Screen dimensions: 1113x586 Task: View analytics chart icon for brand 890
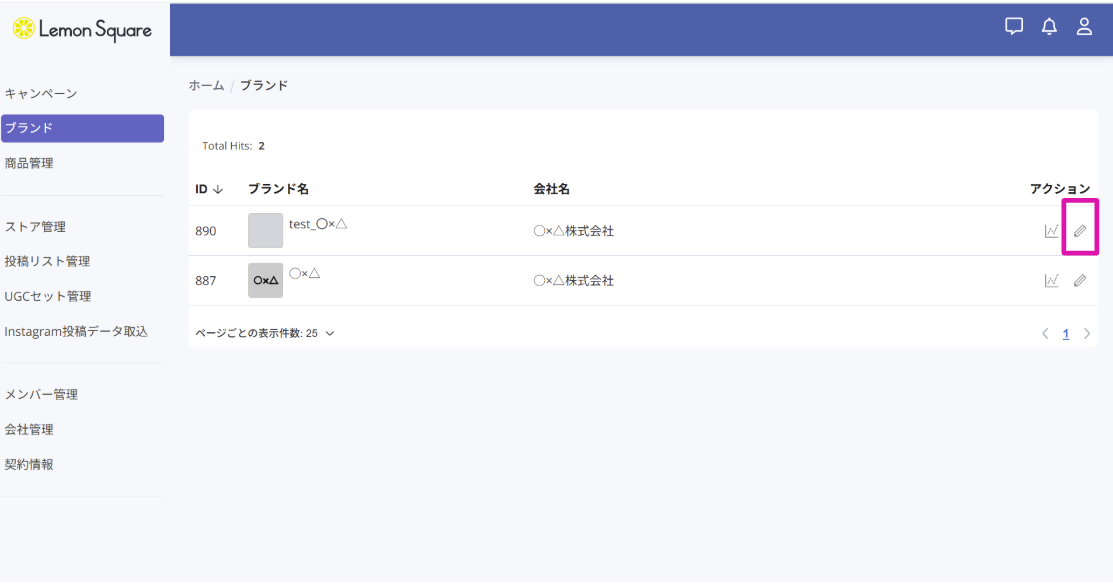click(x=1051, y=231)
